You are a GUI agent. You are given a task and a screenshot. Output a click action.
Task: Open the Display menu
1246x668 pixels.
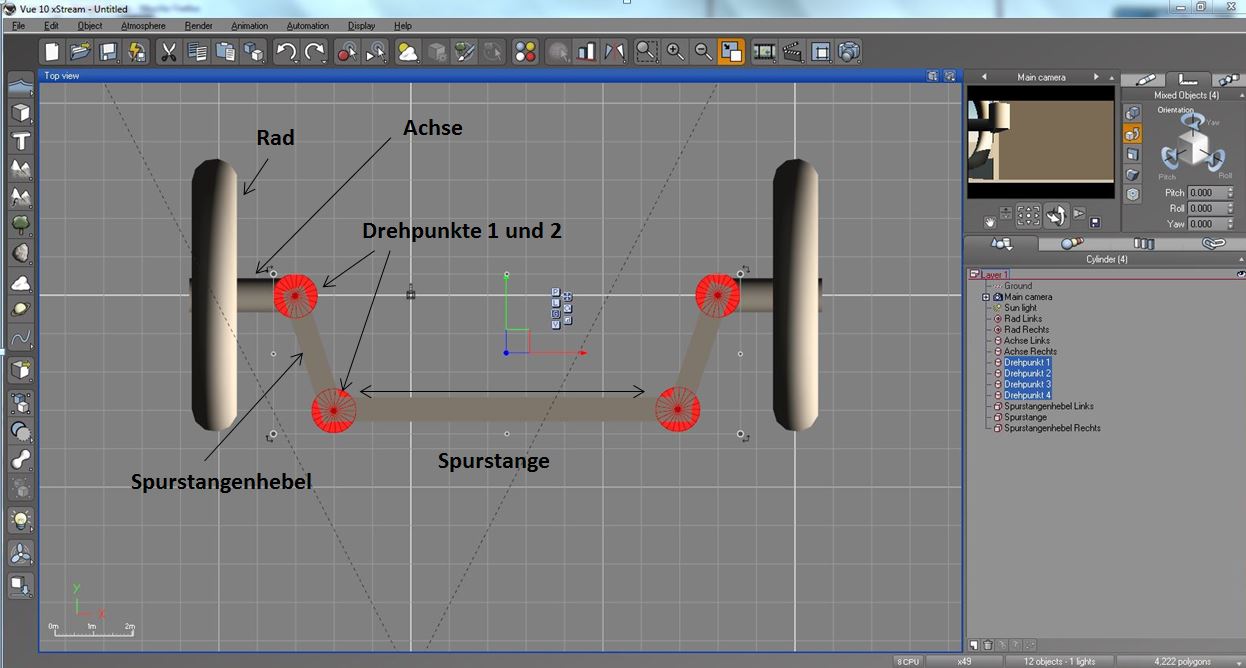362,25
